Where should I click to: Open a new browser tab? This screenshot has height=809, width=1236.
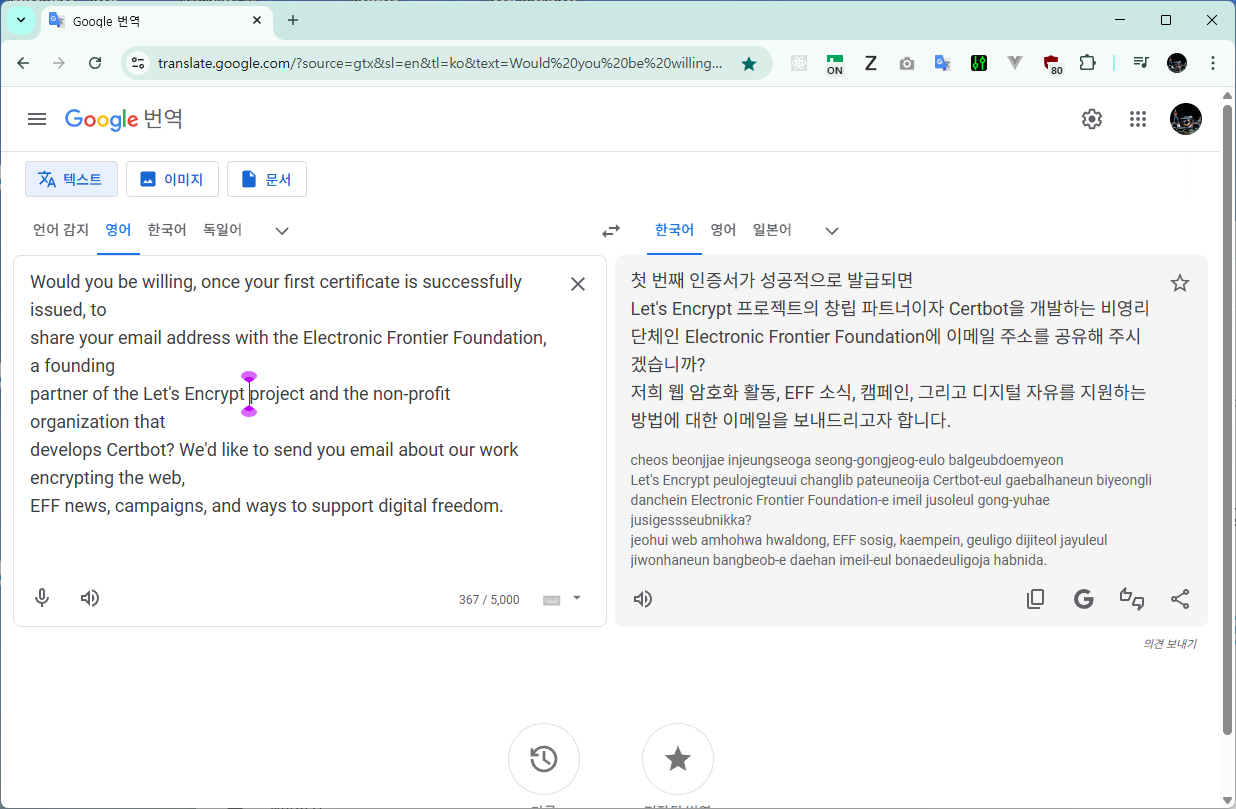293,20
